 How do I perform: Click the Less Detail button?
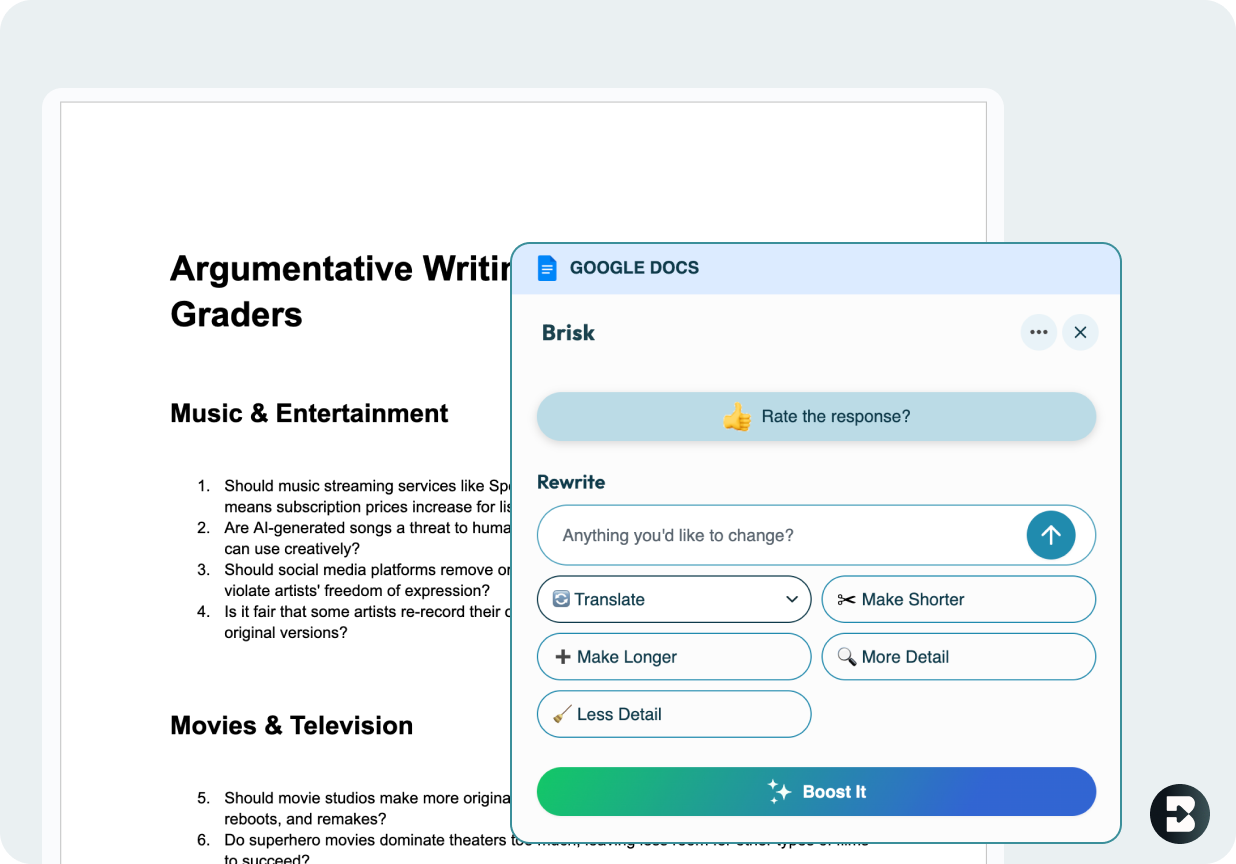(x=674, y=714)
